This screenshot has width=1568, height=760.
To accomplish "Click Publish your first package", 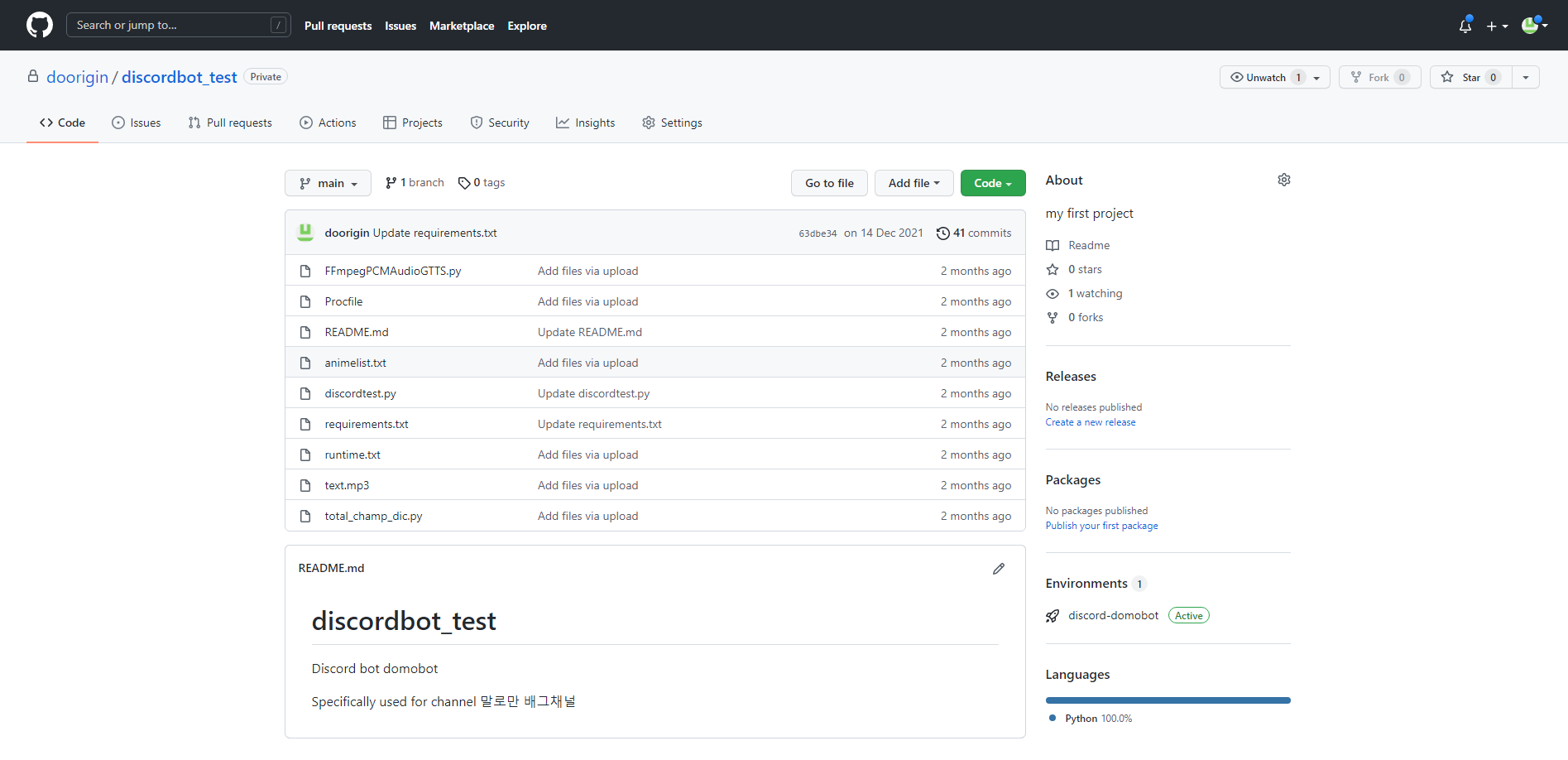I will (x=1101, y=526).
